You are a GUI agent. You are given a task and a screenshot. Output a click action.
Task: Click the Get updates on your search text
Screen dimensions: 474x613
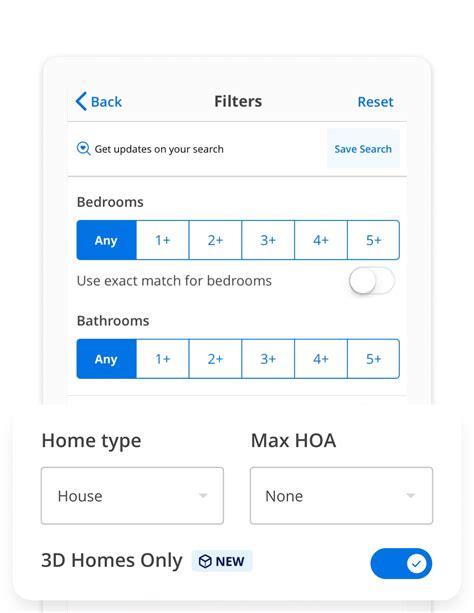(x=159, y=149)
